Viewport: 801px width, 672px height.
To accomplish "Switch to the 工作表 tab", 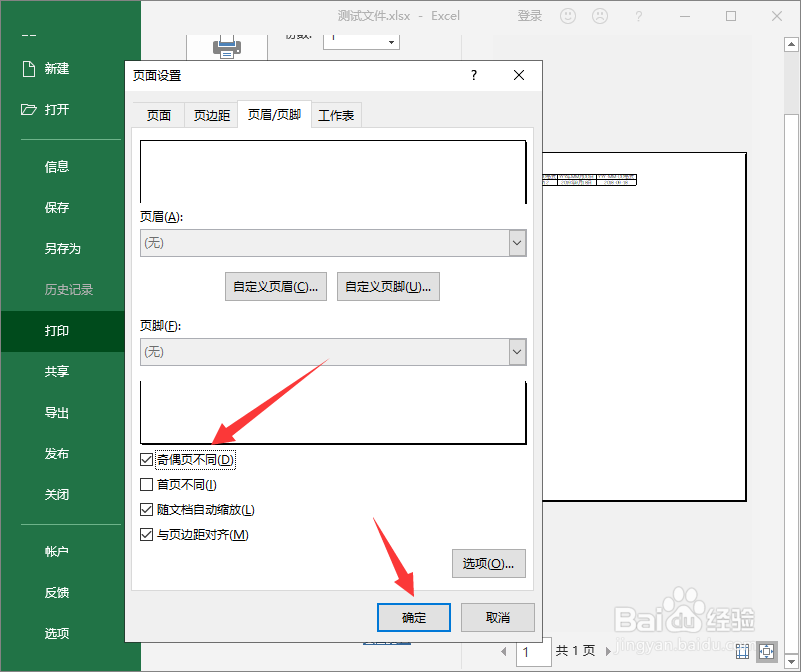I will pos(336,114).
